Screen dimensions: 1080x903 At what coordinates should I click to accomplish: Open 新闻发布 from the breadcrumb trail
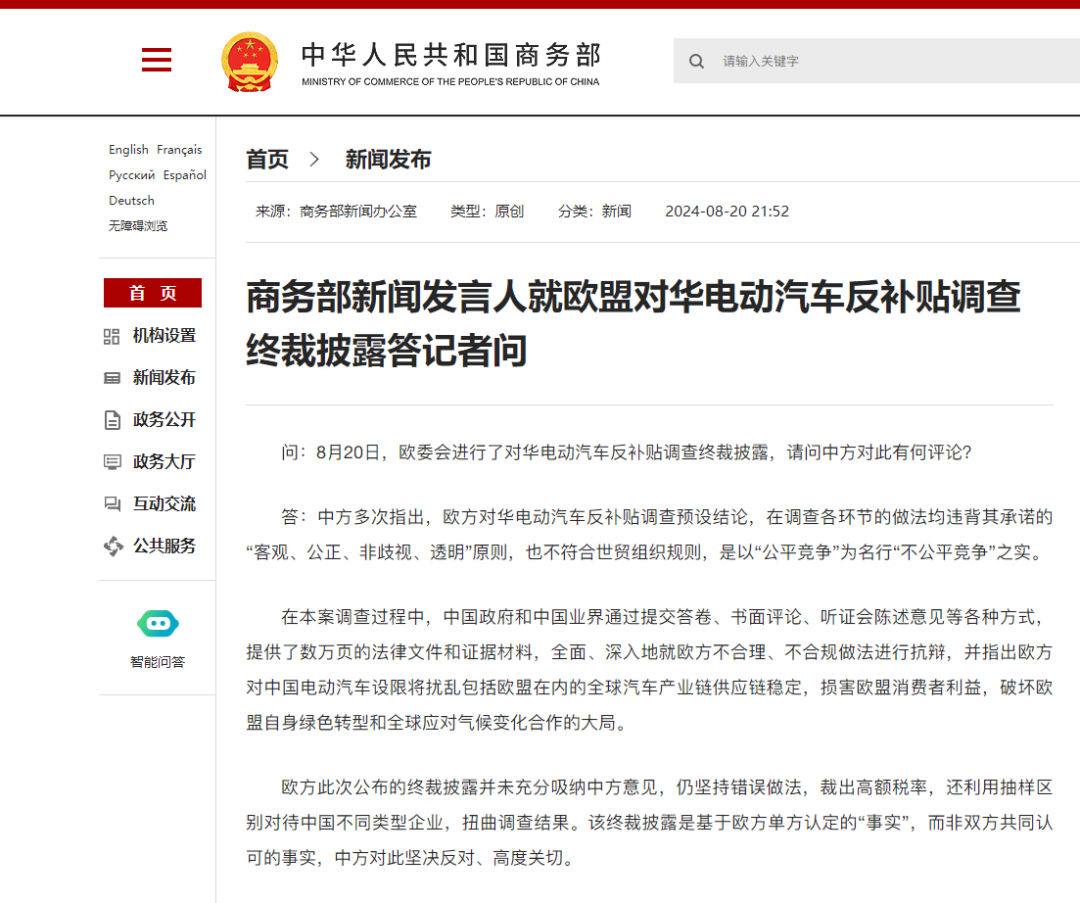[387, 159]
